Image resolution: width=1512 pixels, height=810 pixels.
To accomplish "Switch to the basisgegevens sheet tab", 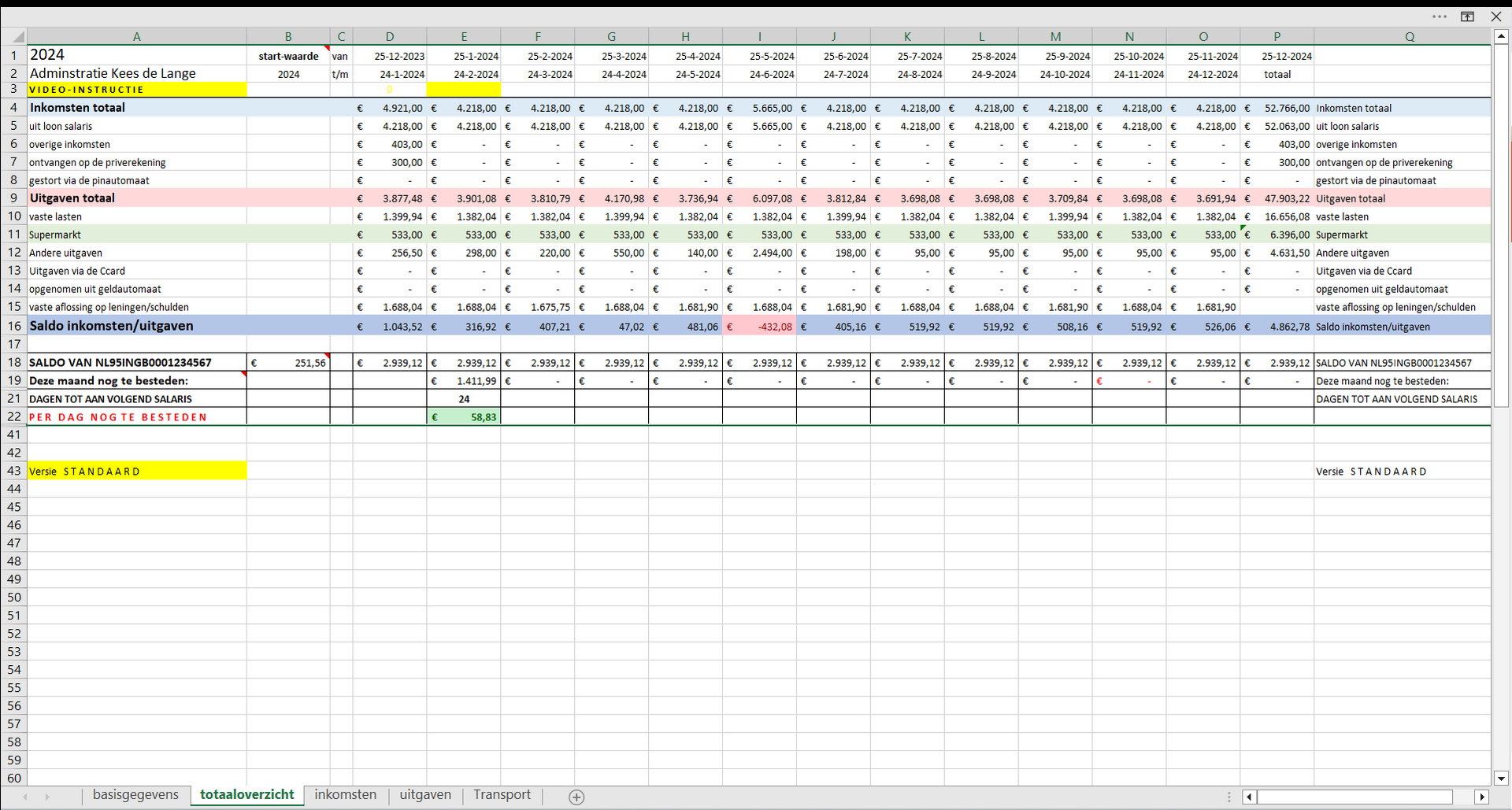I will [x=135, y=795].
